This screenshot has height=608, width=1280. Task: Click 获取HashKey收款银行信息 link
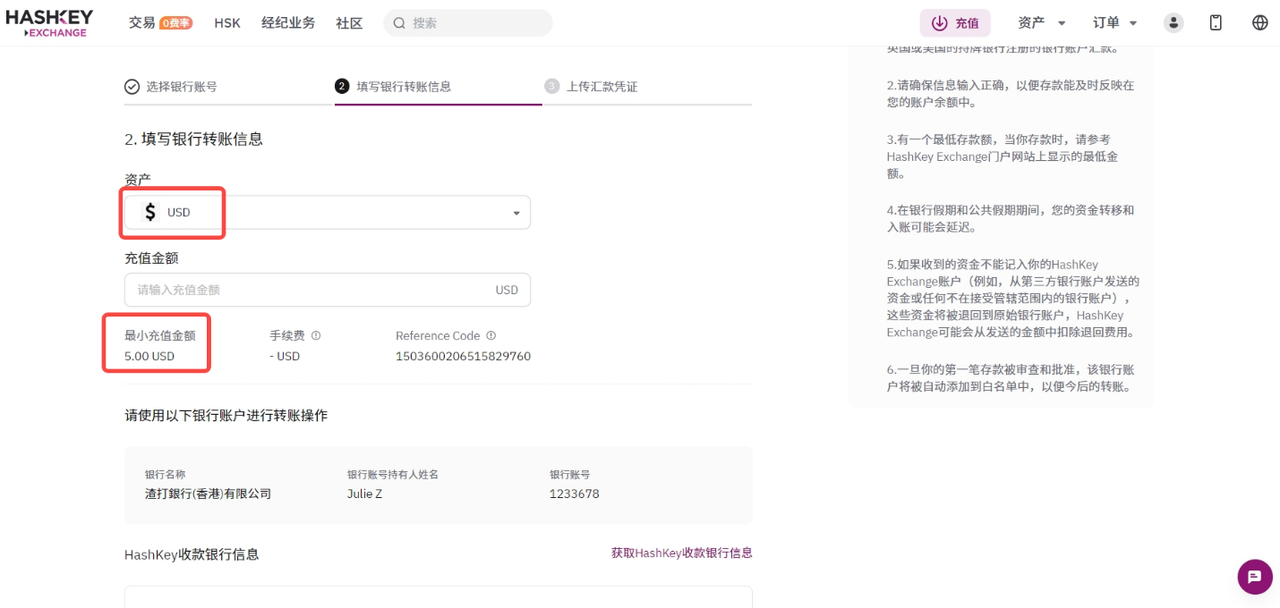[682, 553]
